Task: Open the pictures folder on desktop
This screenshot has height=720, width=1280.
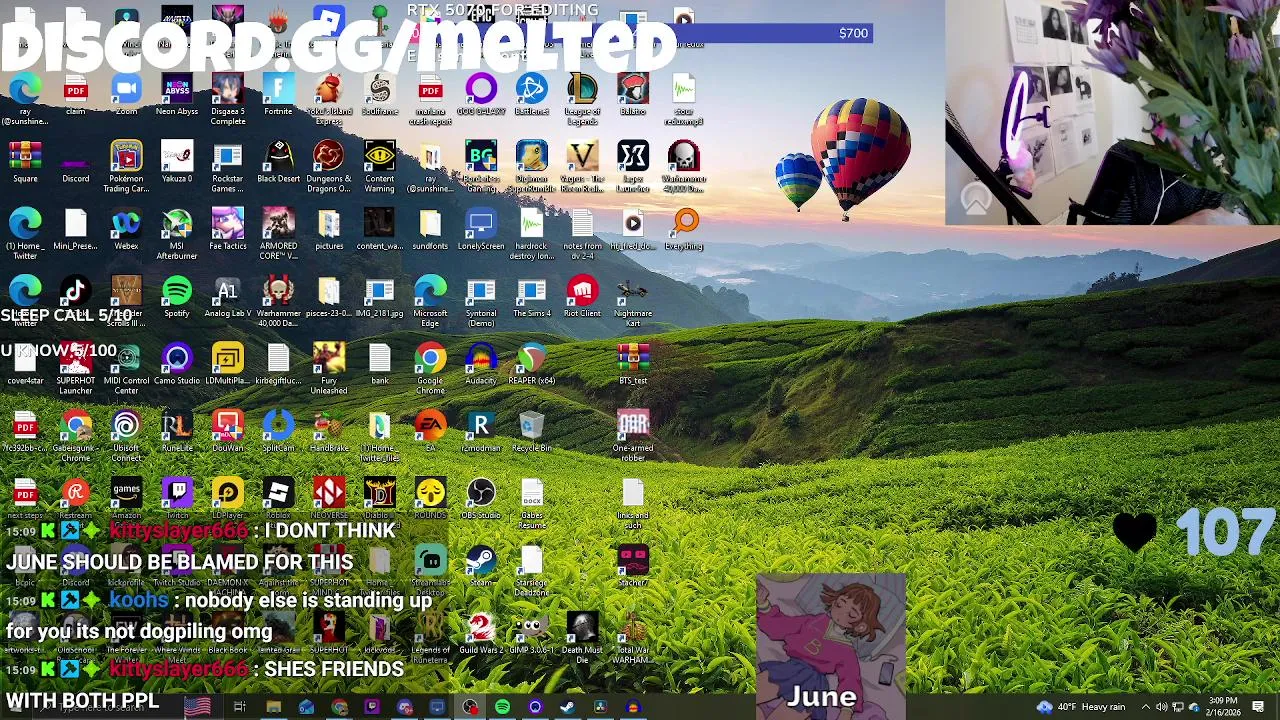Action: click(329, 230)
